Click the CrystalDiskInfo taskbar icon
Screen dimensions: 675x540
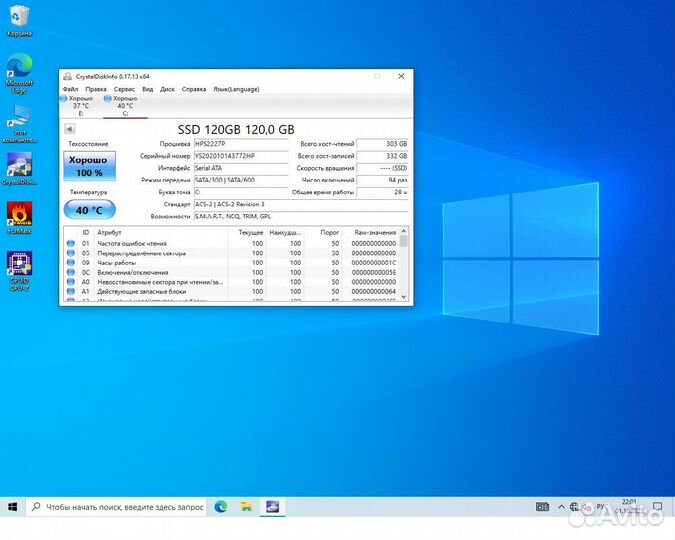(272, 507)
